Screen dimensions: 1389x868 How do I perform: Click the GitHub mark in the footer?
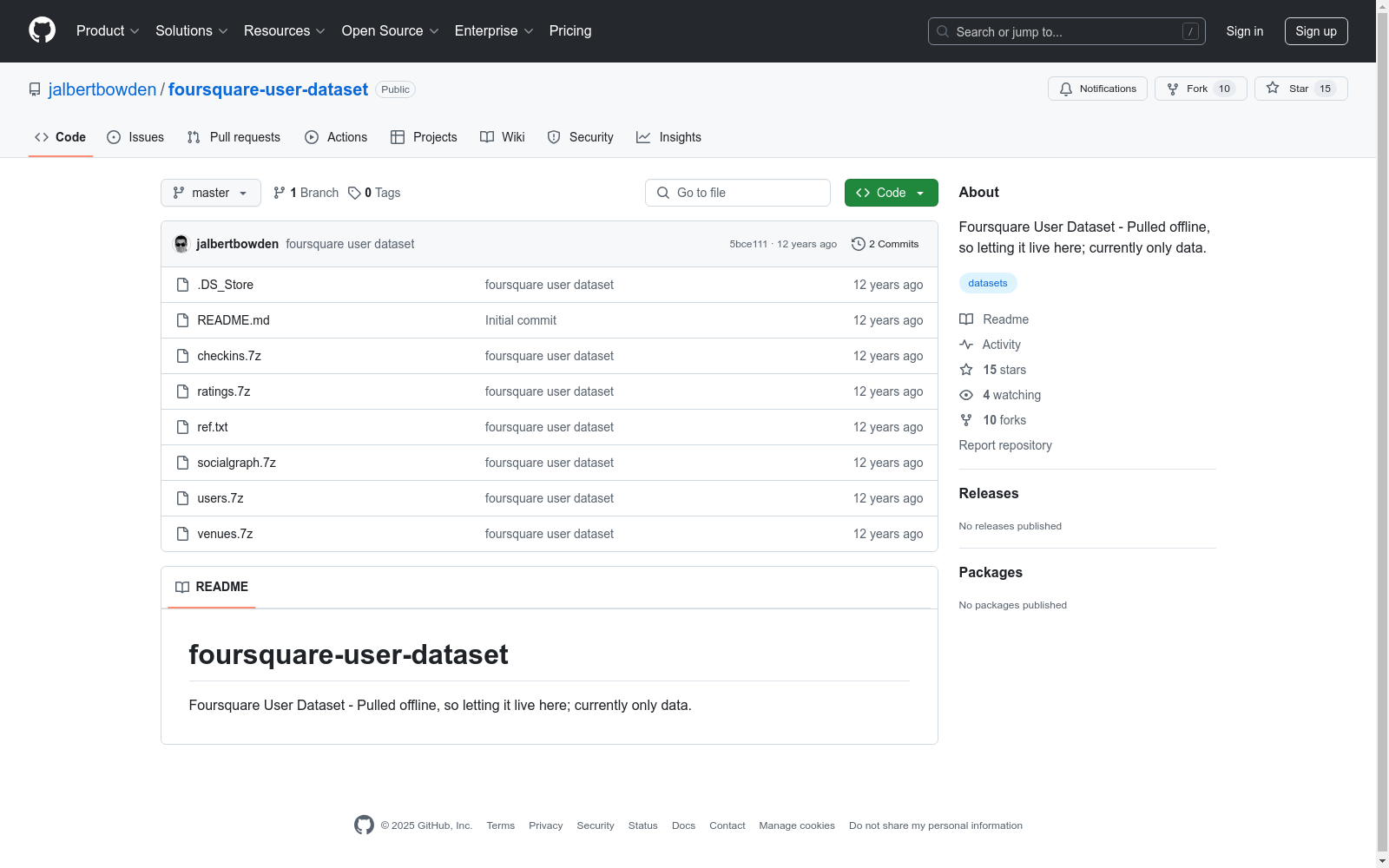[364, 825]
